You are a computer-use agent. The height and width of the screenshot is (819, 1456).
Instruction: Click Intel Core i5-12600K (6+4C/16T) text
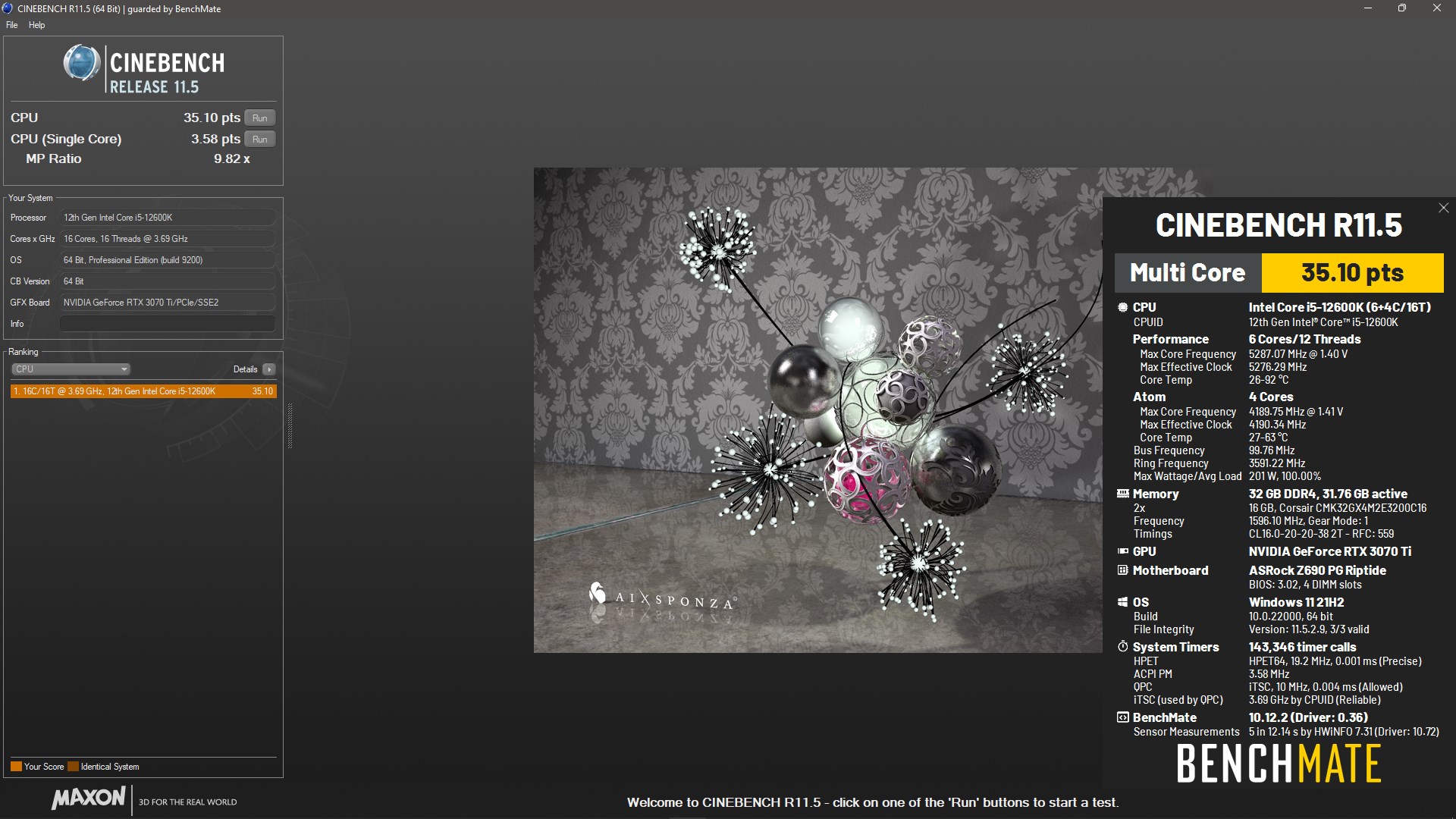(1339, 307)
